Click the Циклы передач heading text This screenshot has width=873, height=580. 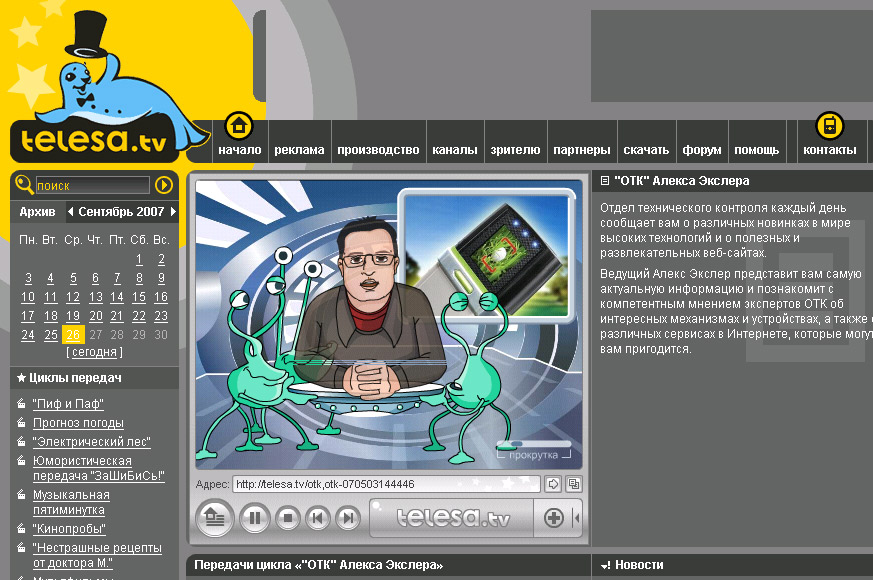75,378
